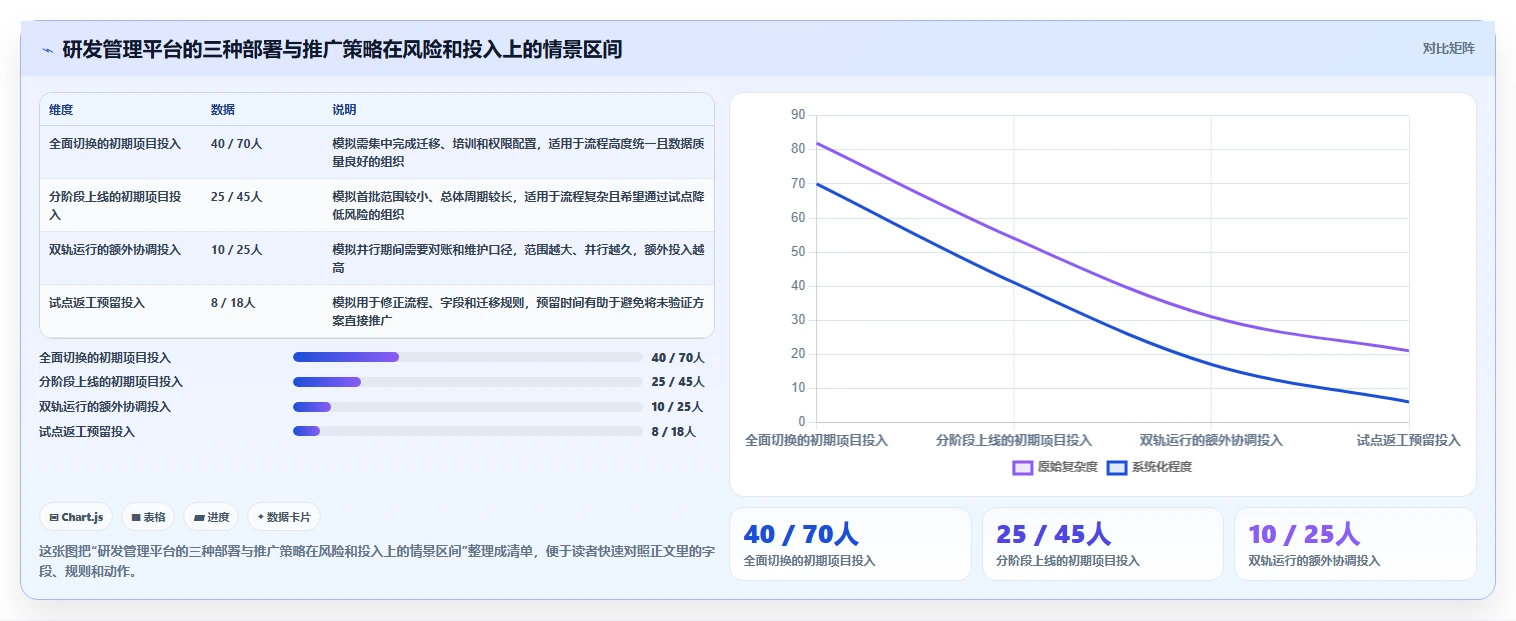Click the 8 / 18人 table value

233,303
